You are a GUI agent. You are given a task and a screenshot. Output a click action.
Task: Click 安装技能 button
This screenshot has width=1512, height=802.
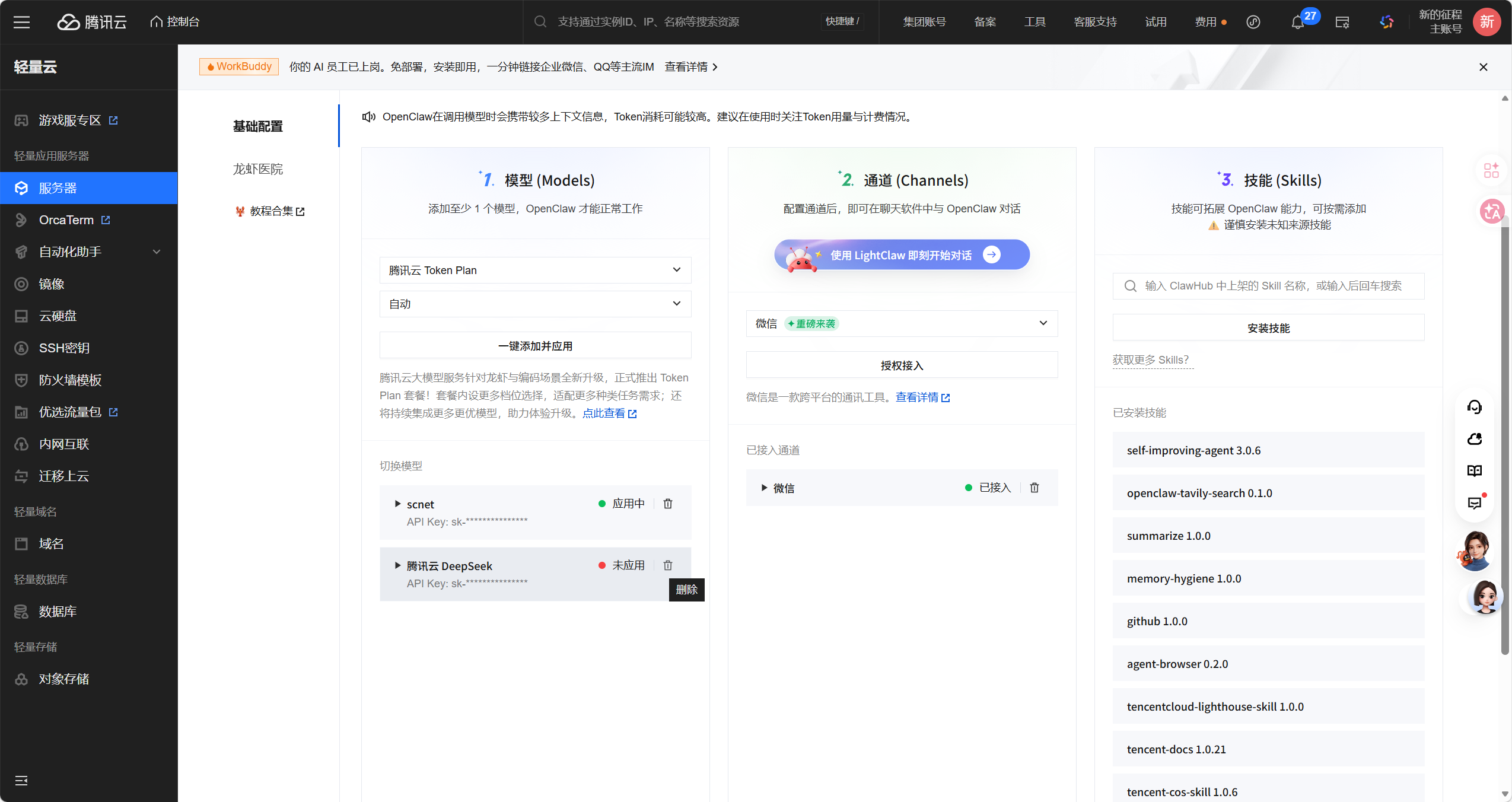point(1268,328)
